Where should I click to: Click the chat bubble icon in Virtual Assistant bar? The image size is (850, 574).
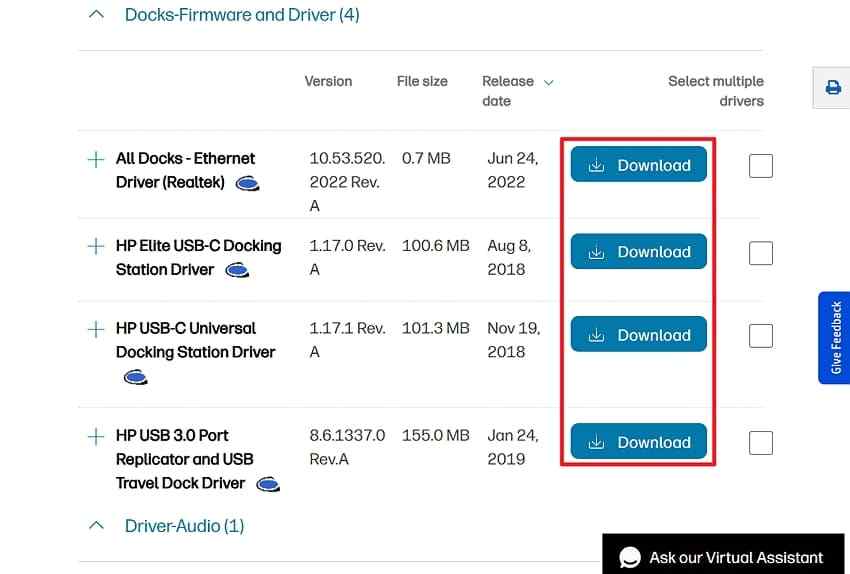coord(630,557)
